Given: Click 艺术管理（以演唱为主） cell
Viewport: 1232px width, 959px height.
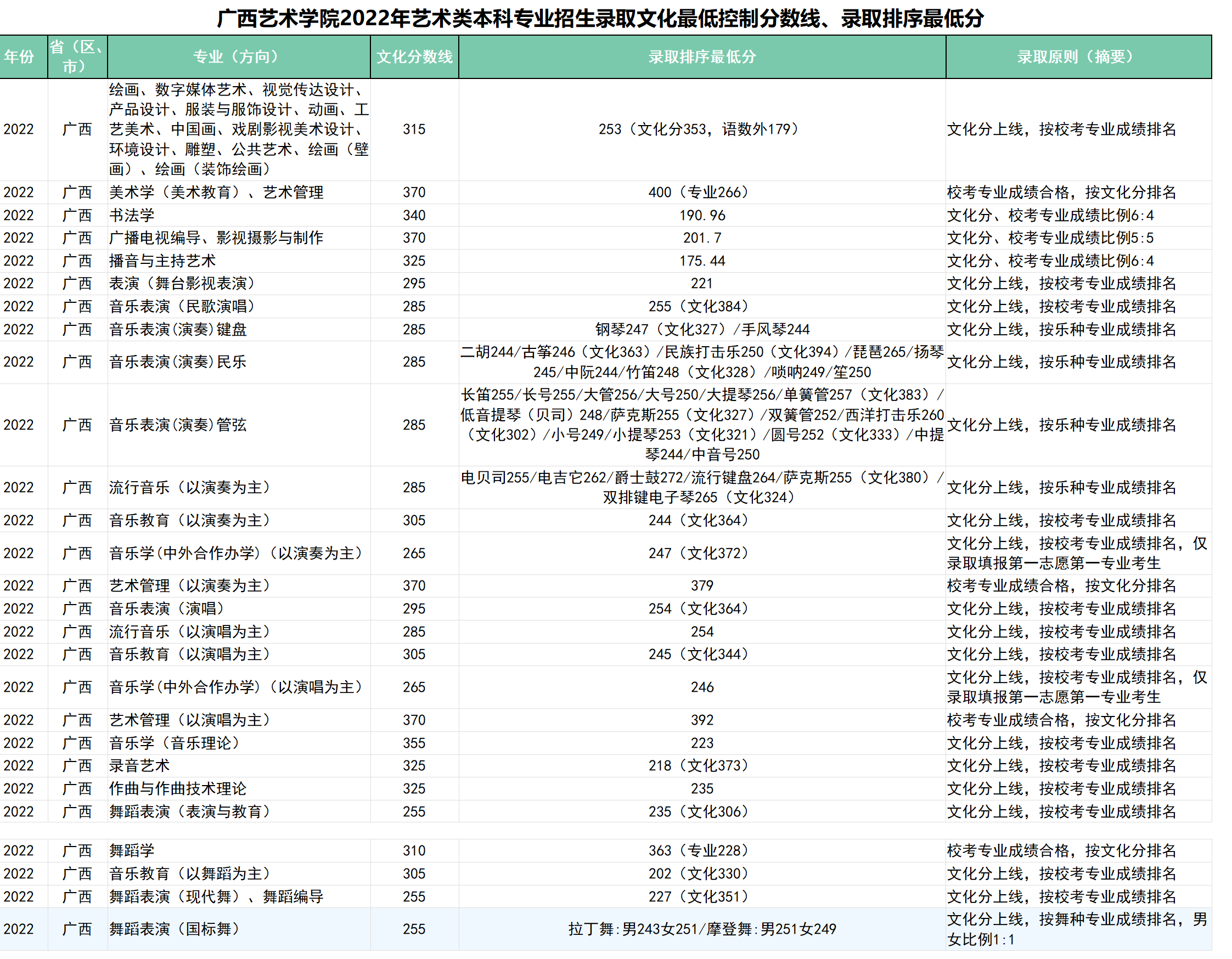Looking at the screenshot, I should pos(239,720).
